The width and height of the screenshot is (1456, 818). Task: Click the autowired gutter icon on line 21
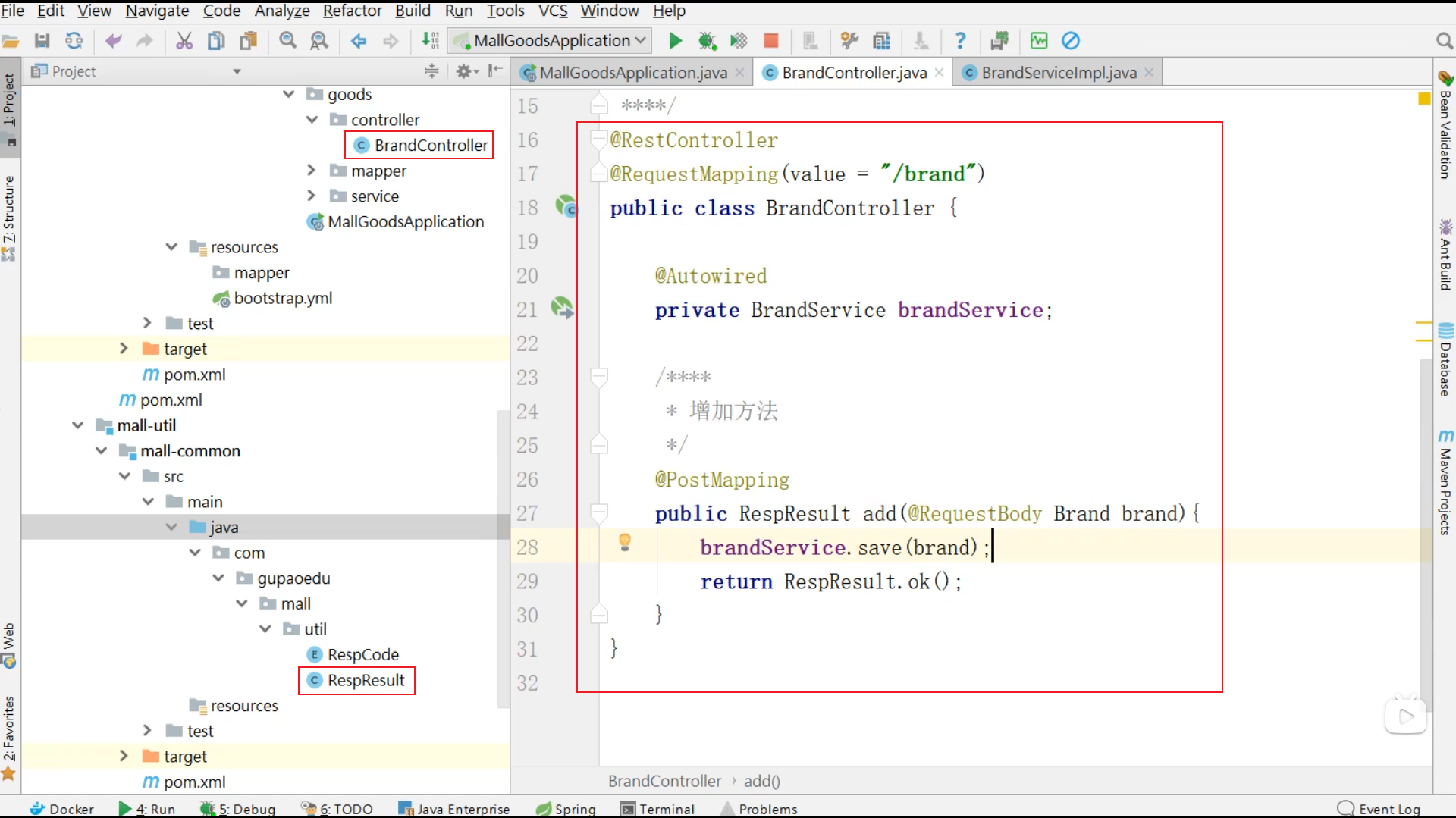coord(562,308)
